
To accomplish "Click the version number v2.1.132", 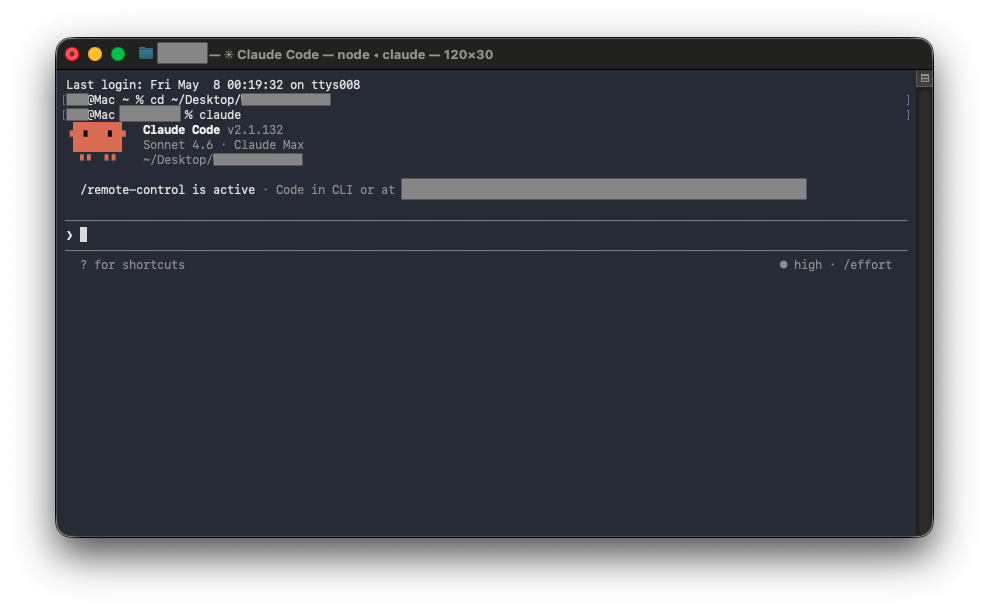I will (x=255, y=130).
